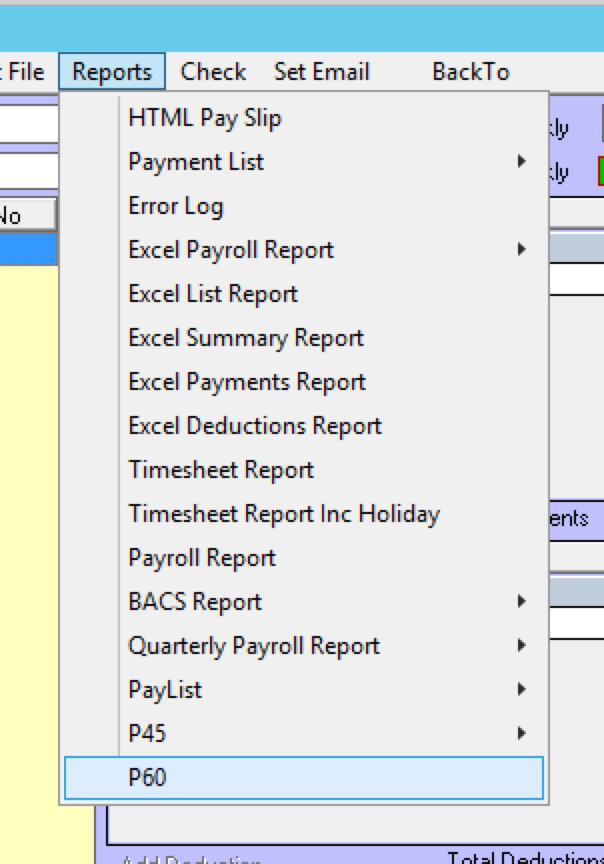The image size is (604, 864).
Task: Open the Error Log entry
Action: [x=176, y=206]
